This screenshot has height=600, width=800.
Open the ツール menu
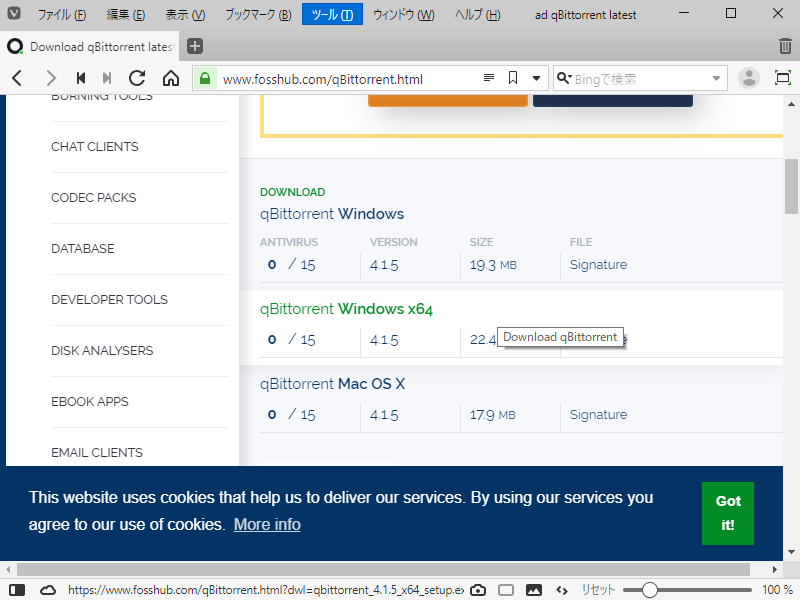332,14
